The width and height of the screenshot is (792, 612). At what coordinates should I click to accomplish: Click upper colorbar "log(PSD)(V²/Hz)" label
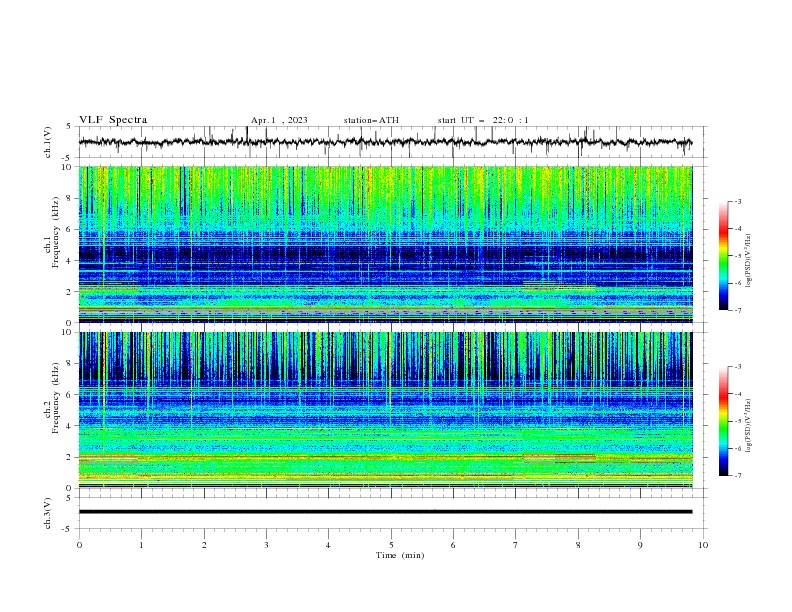748,261
